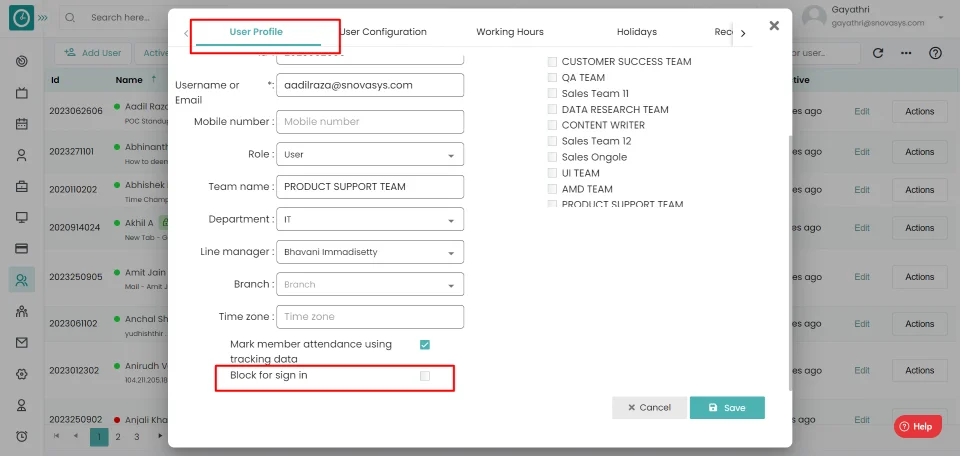Click the dialog's vertical scrollbar
This screenshot has height=456, width=960.
[791, 263]
